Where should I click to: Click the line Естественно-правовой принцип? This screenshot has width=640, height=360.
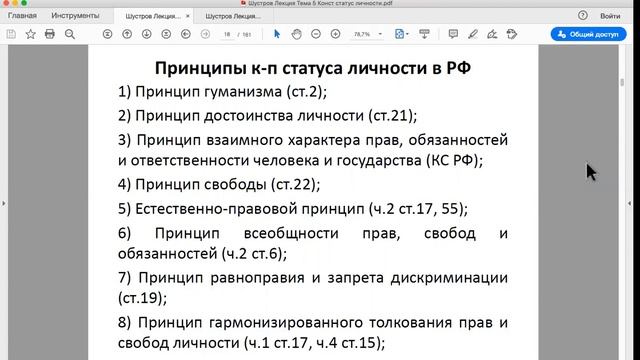(293, 209)
